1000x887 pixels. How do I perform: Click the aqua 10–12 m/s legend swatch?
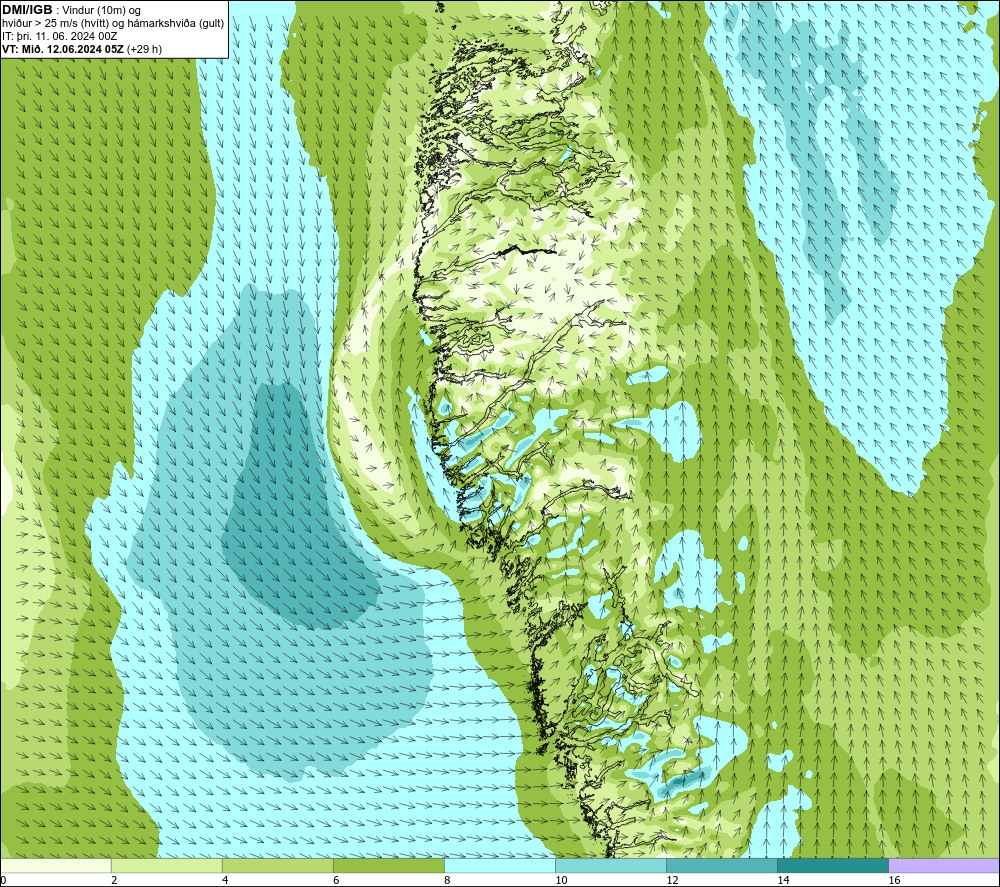(x=611, y=866)
